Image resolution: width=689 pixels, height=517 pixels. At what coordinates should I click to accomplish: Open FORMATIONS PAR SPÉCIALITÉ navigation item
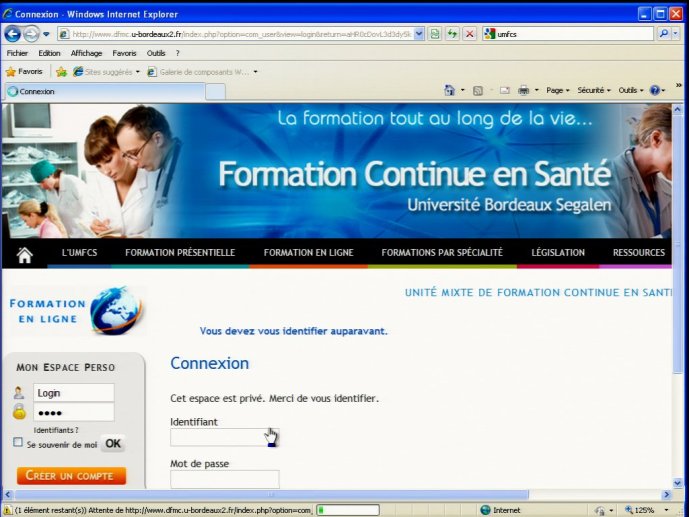(442, 253)
